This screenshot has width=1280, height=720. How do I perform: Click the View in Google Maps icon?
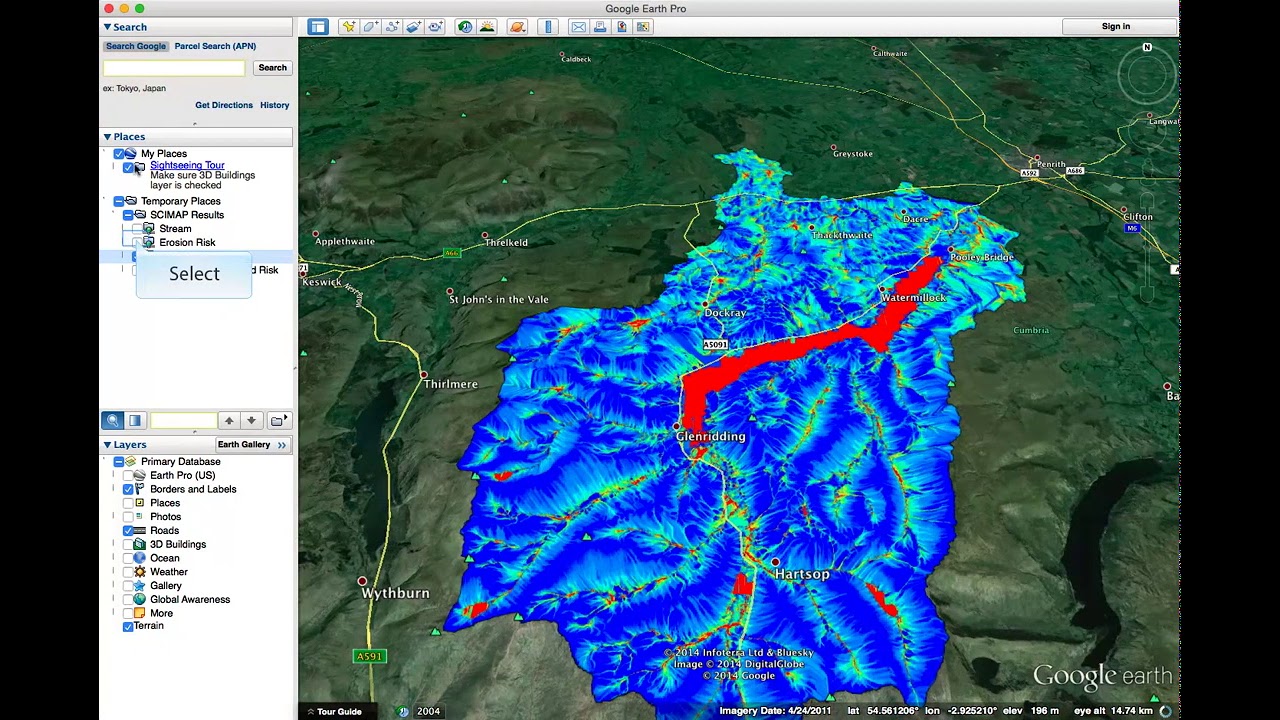643,27
